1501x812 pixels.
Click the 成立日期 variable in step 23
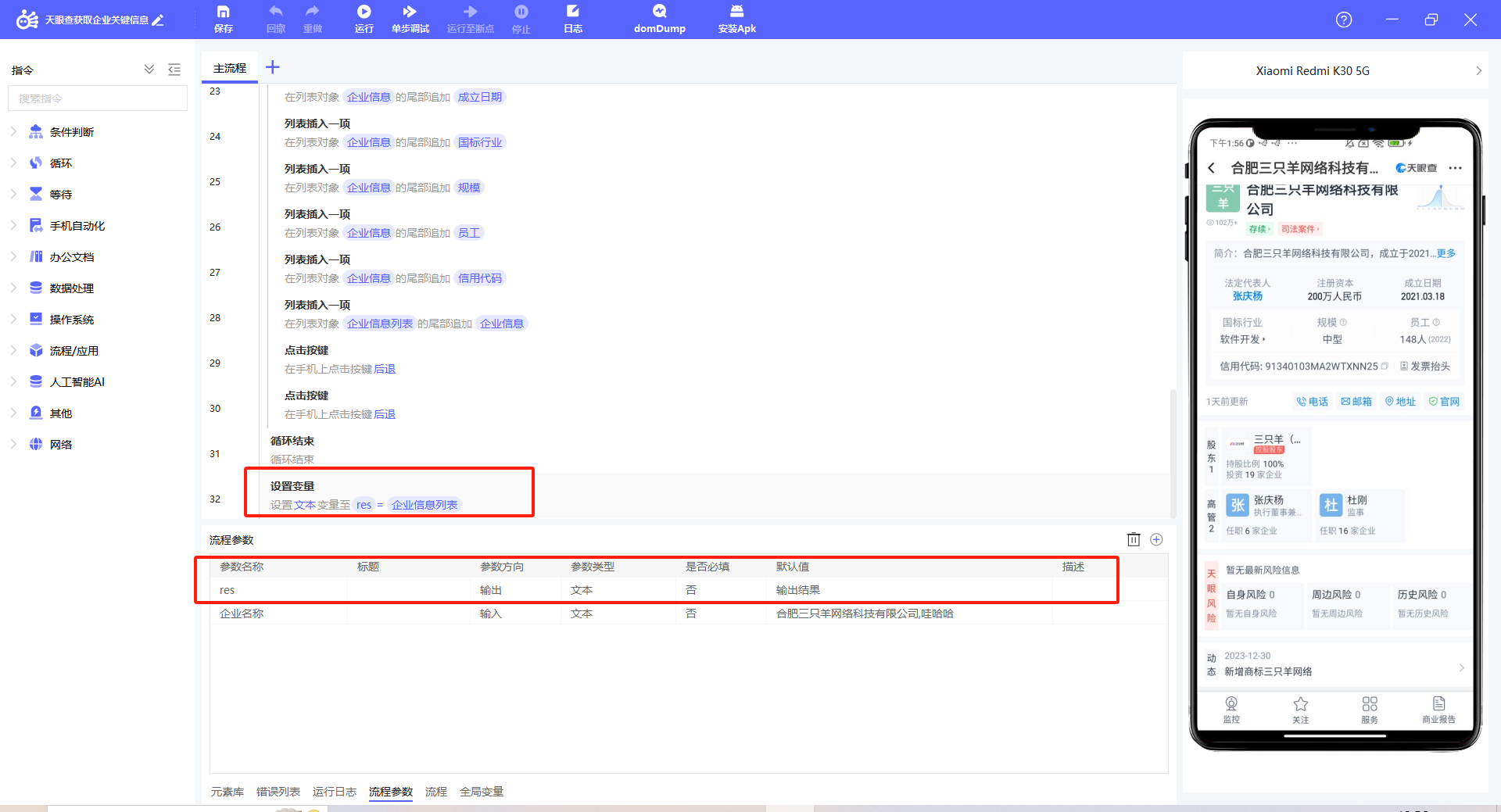[x=480, y=97]
